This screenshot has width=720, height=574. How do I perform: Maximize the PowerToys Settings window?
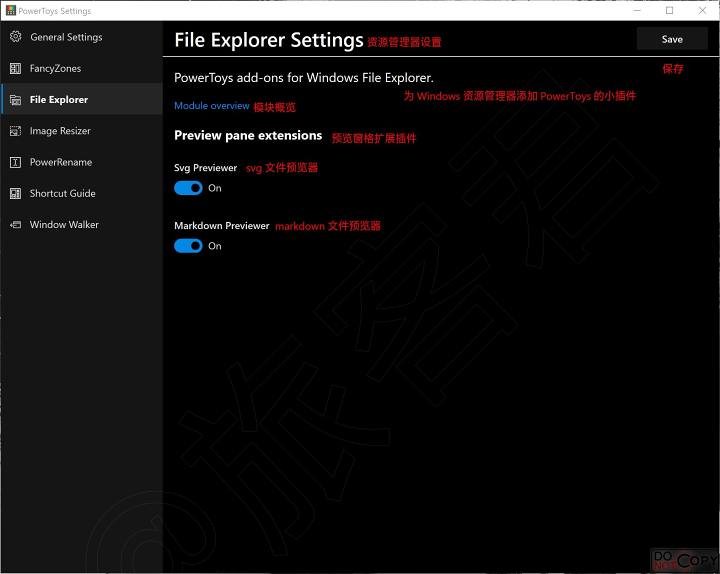(x=669, y=10)
